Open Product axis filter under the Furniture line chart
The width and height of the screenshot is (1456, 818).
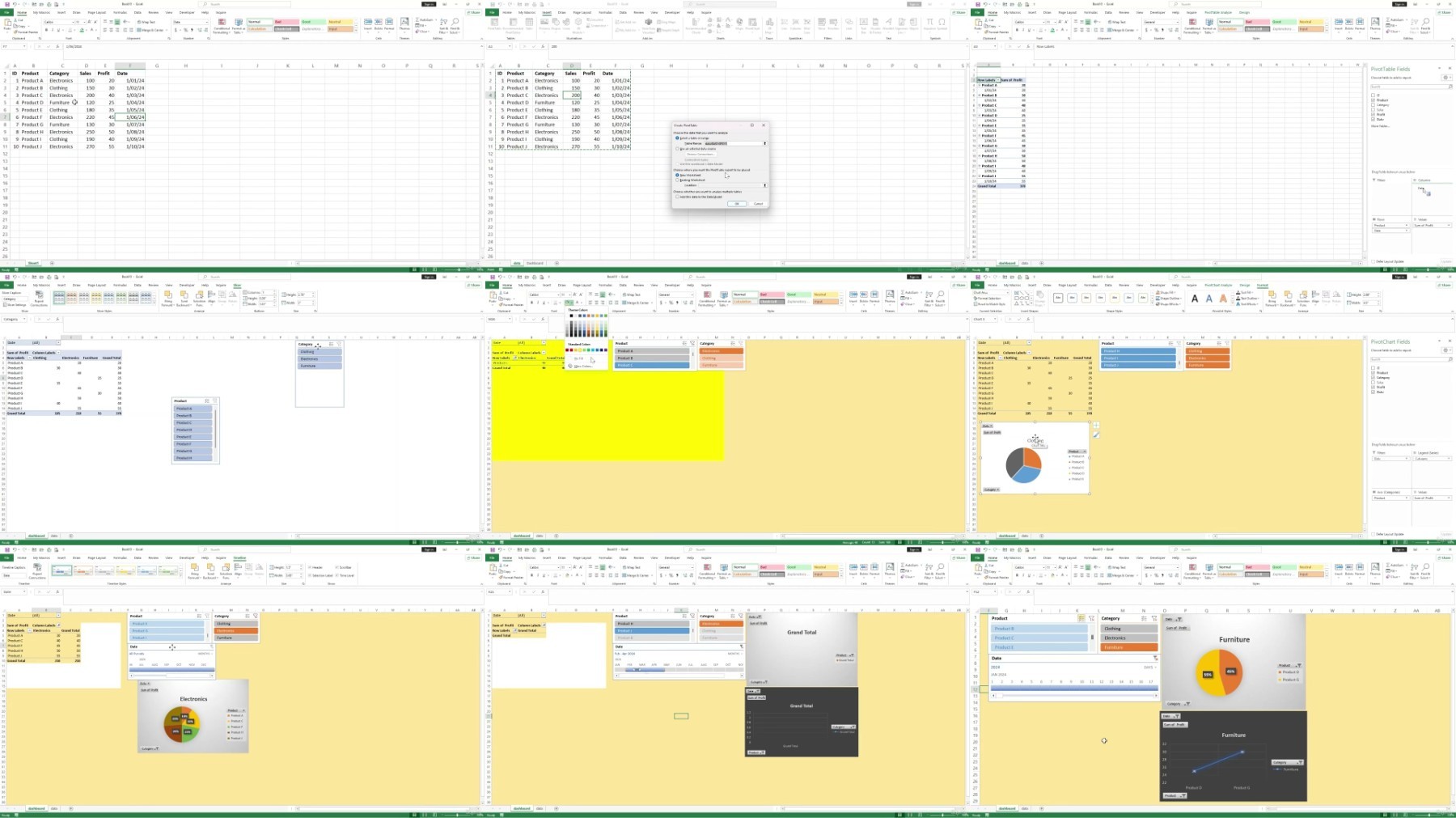click(x=1175, y=795)
